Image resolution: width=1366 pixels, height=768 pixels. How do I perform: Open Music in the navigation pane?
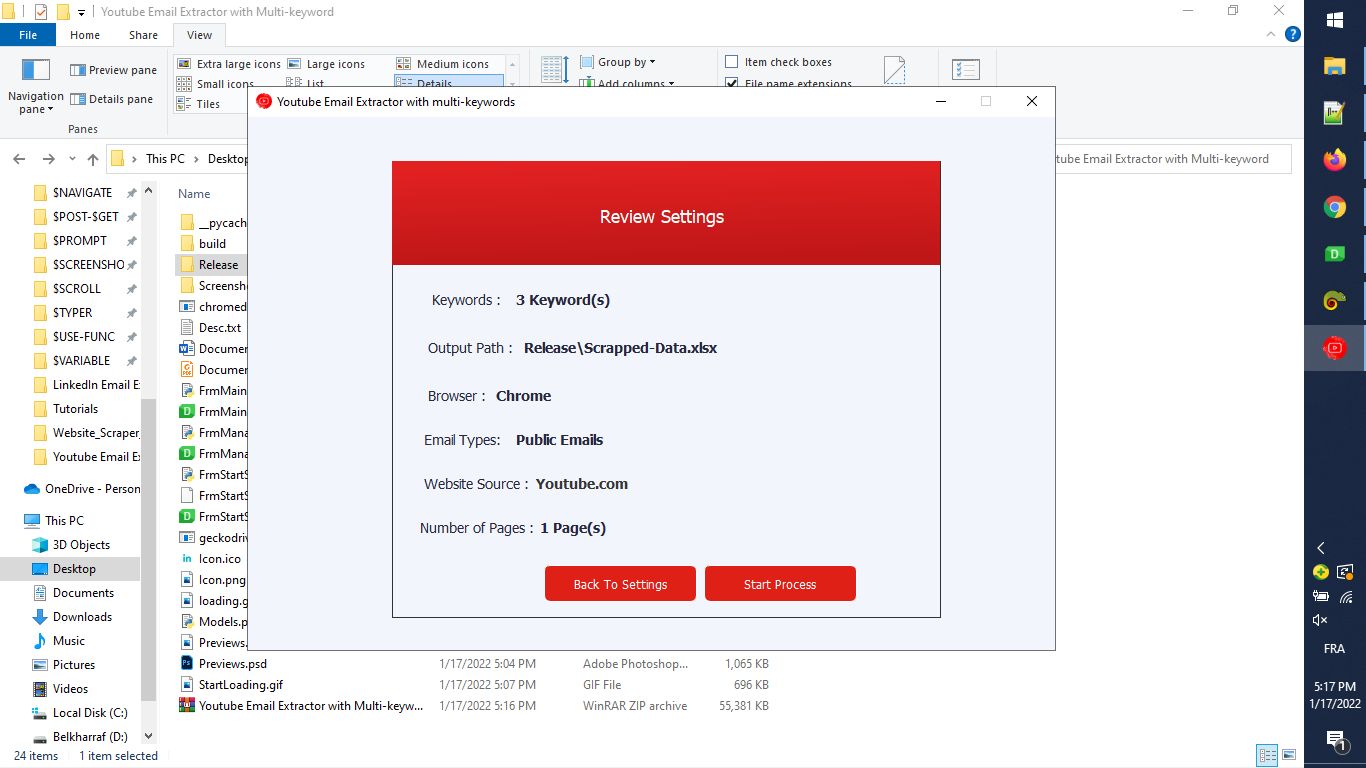68,641
